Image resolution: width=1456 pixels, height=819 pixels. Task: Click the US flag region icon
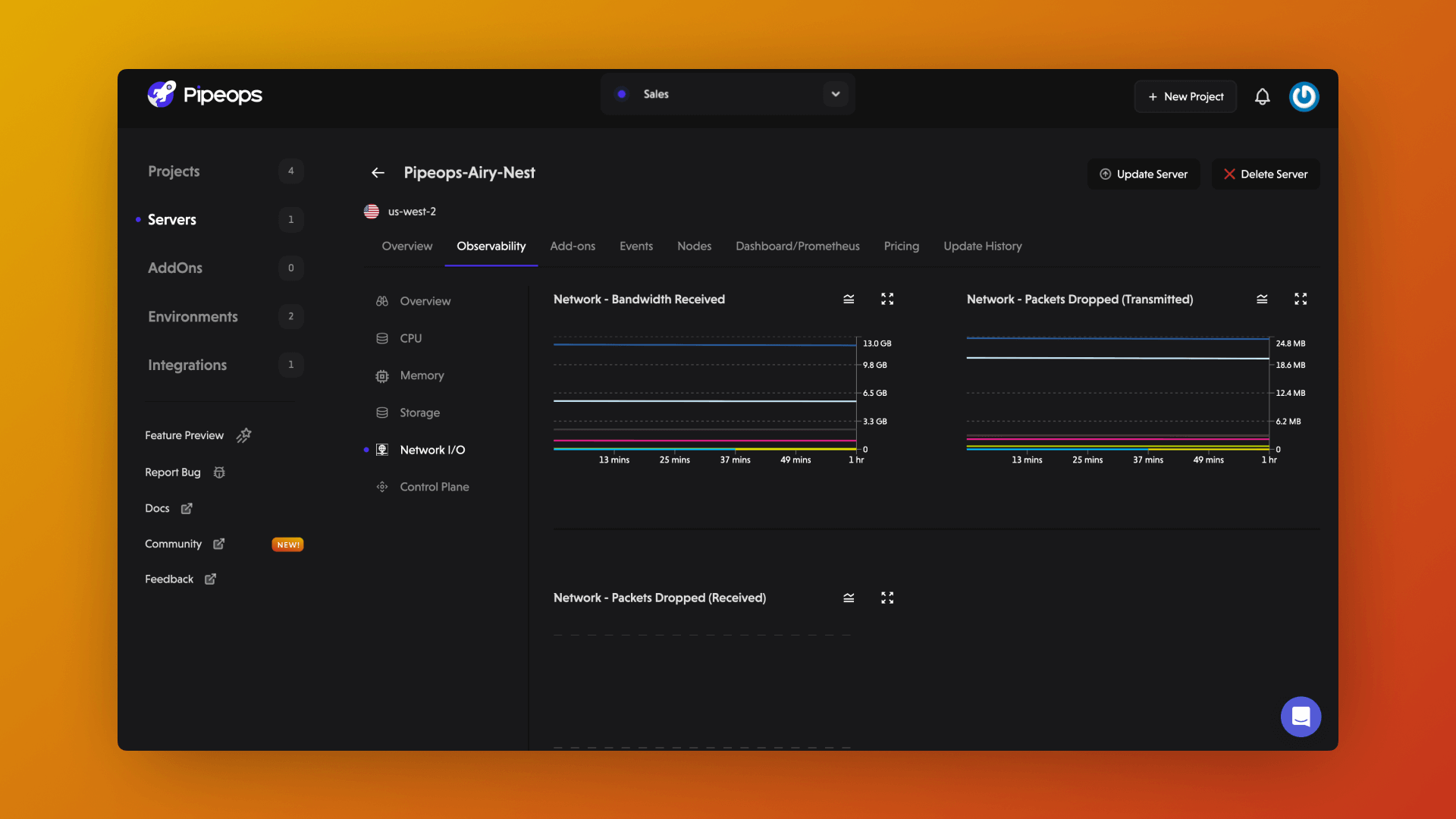pos(372,212)
